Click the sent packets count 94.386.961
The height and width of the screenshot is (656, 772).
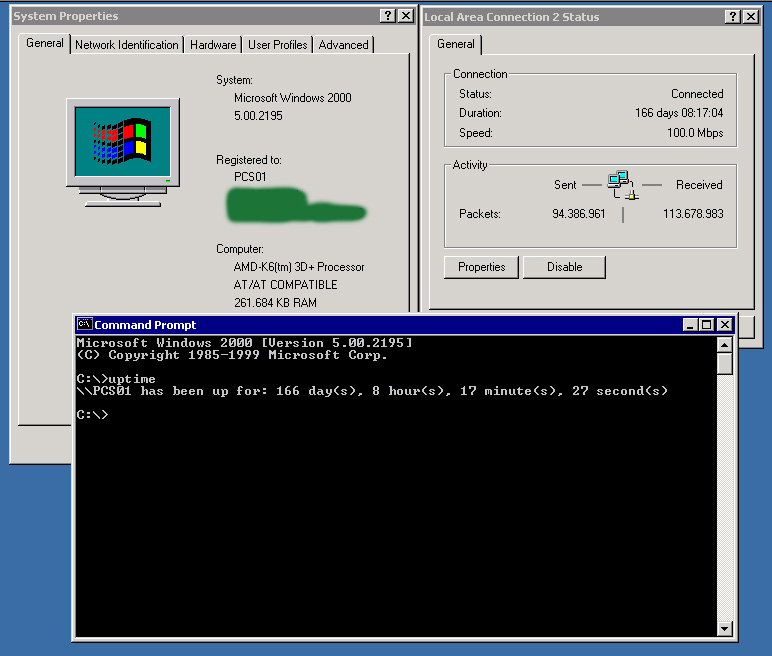point(579,214)
